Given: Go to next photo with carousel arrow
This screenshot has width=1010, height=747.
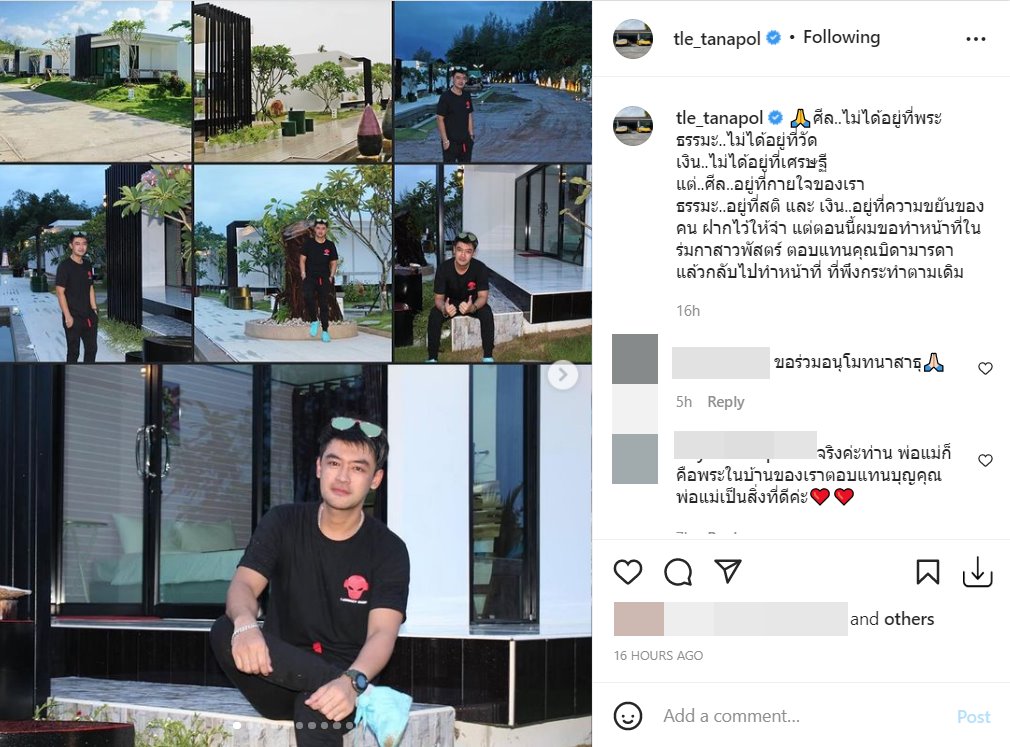Looking at the screenshot, I should click(x=562, y=375).
